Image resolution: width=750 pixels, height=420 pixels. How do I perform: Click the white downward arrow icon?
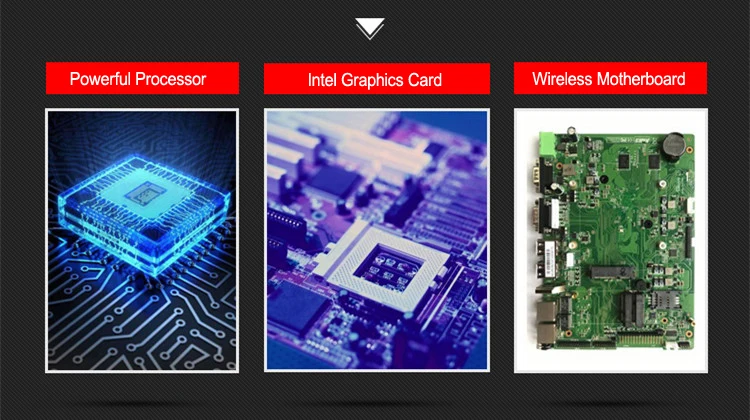point(370,29)
